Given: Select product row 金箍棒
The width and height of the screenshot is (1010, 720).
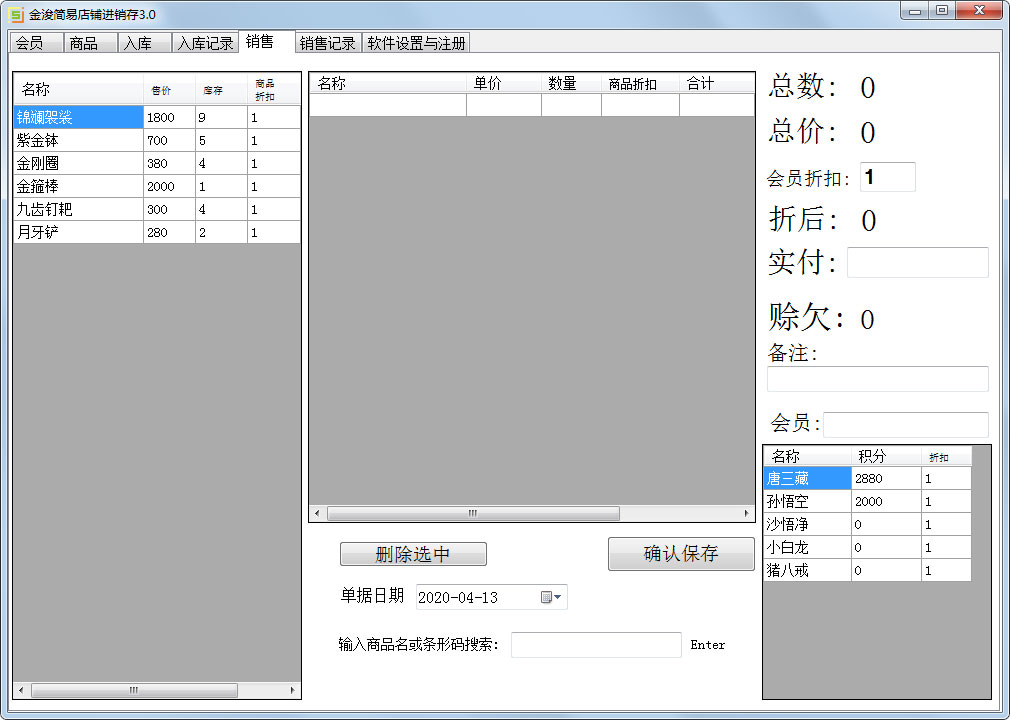Looking at the screenshot, I should click(157, 186).
